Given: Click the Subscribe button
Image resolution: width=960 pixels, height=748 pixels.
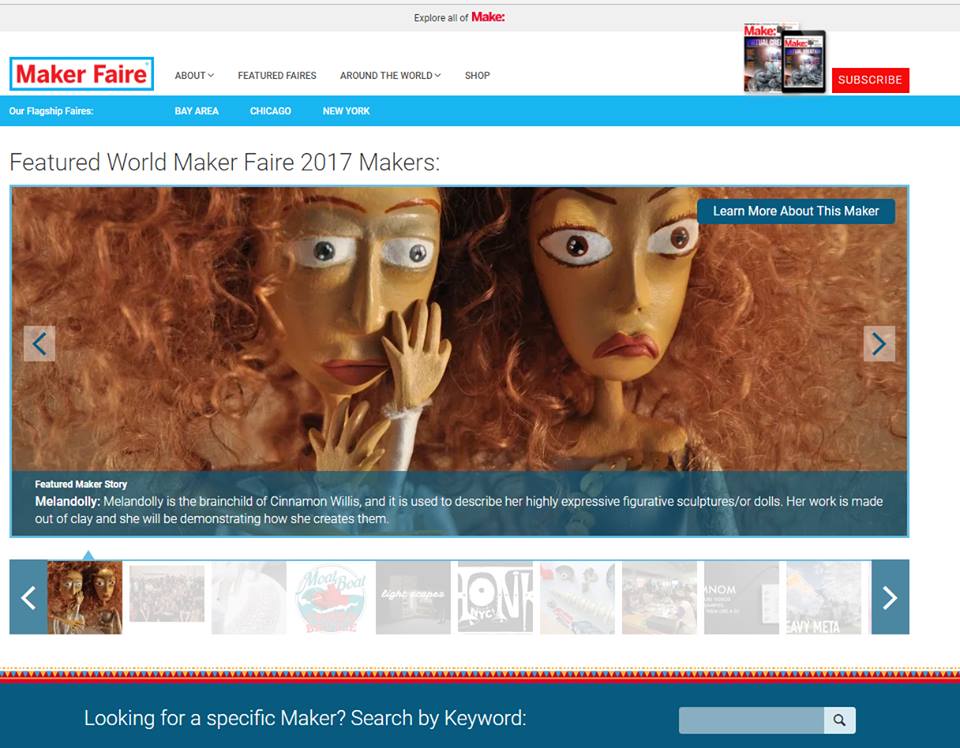Looking at the screenshot, I should (x=870, y=80).
